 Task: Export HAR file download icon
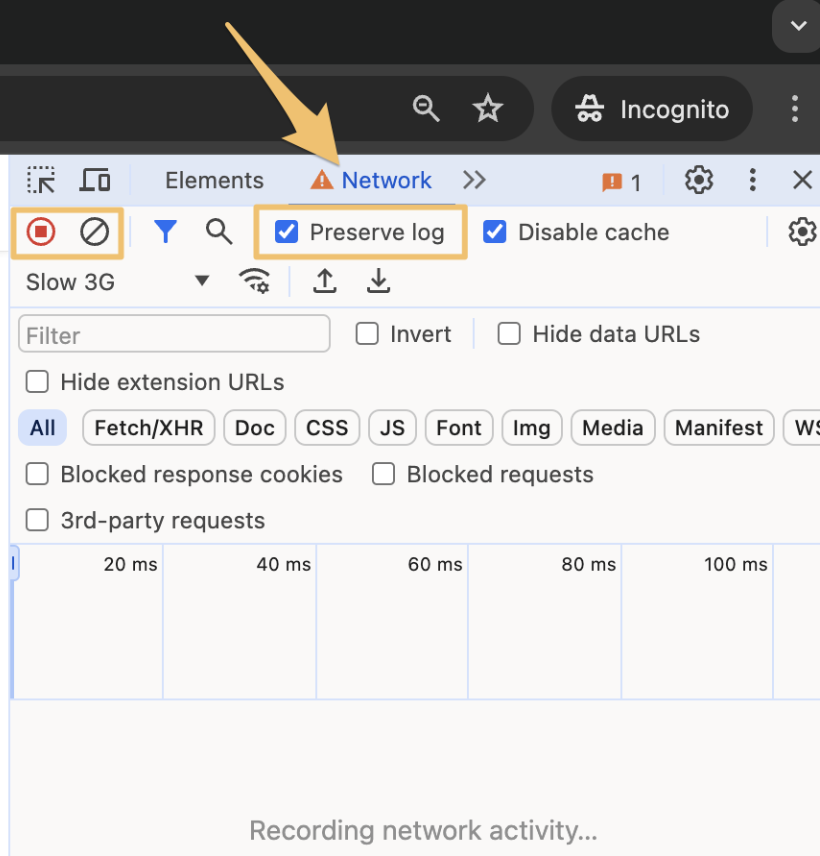pos(378,281)
